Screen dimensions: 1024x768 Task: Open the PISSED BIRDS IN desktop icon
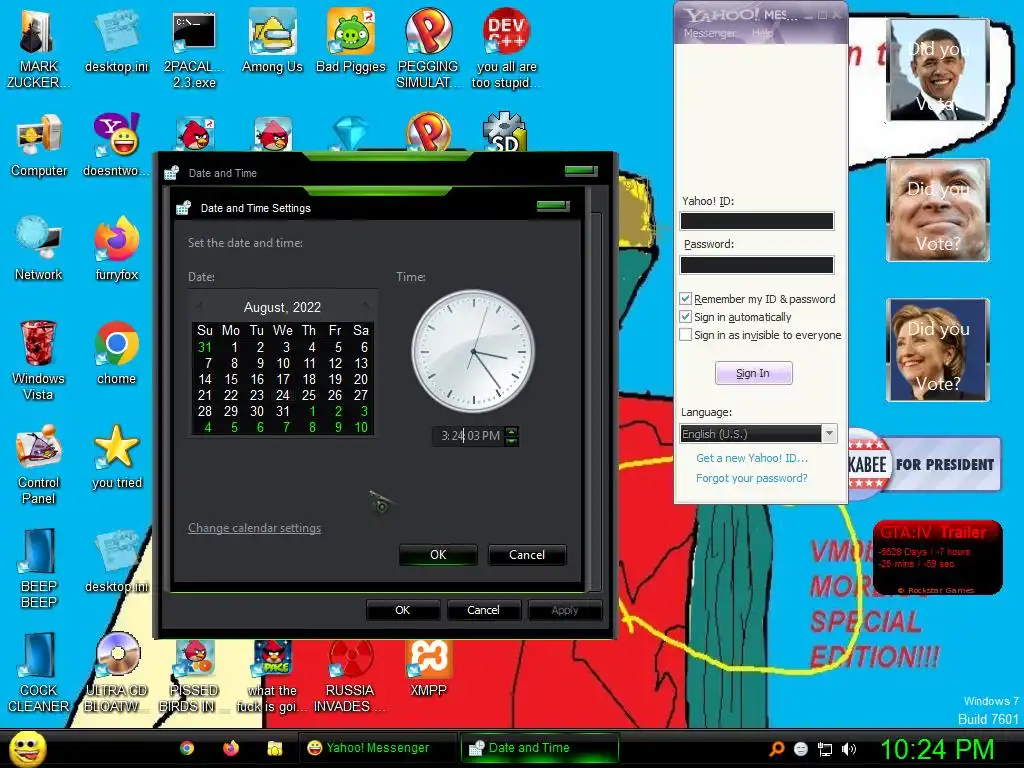click(194, 677)
